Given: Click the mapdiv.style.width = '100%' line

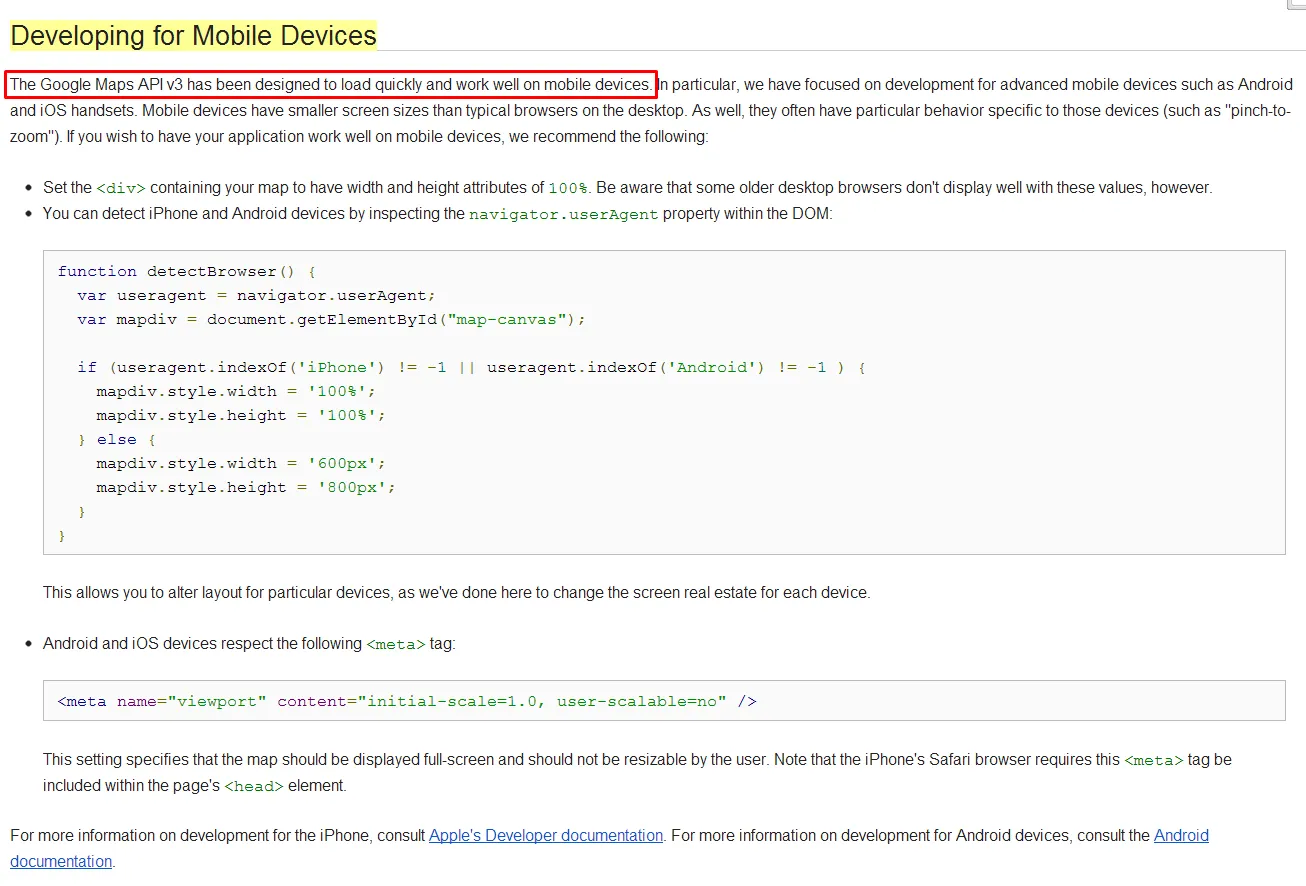Looking at the screenshot, I should coord(236,391).
